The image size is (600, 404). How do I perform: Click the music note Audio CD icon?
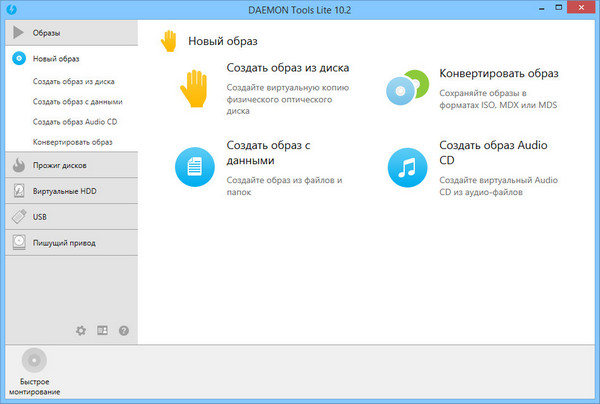point(407,168)
